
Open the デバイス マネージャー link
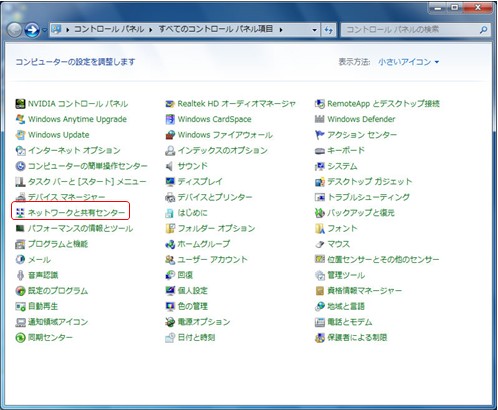click(x=66, y=197)
